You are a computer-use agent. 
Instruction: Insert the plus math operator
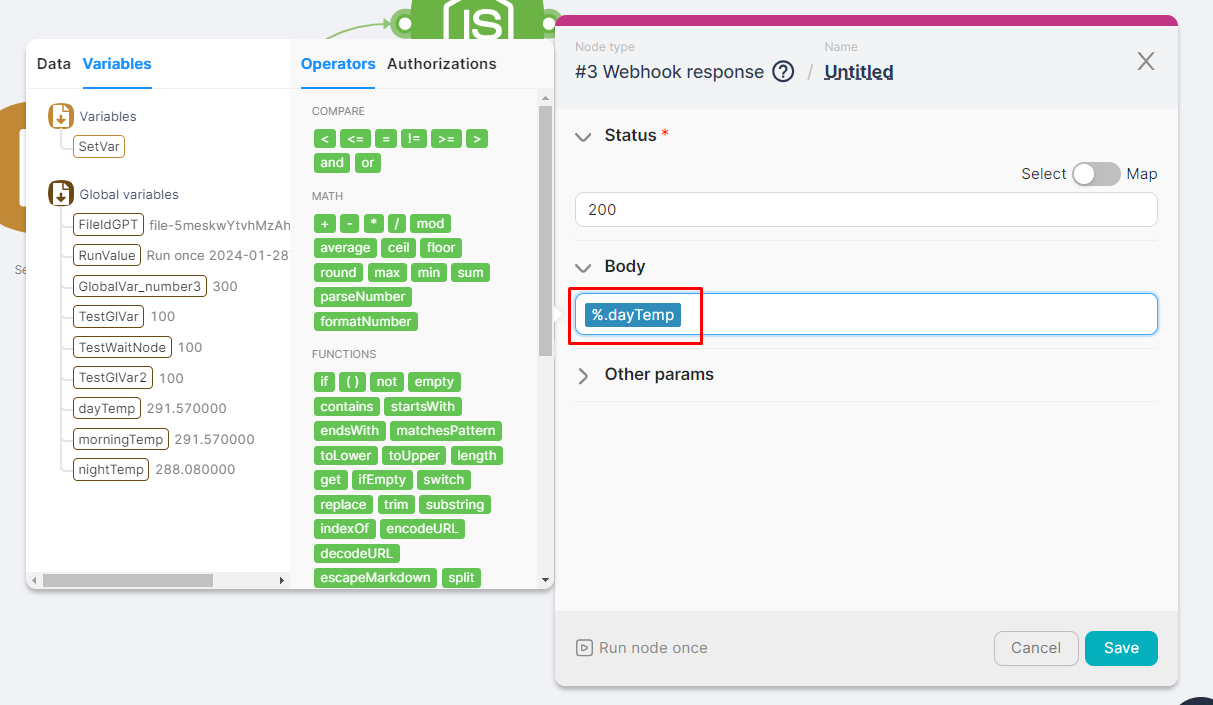pyautogui.click(x=324, y=224)
